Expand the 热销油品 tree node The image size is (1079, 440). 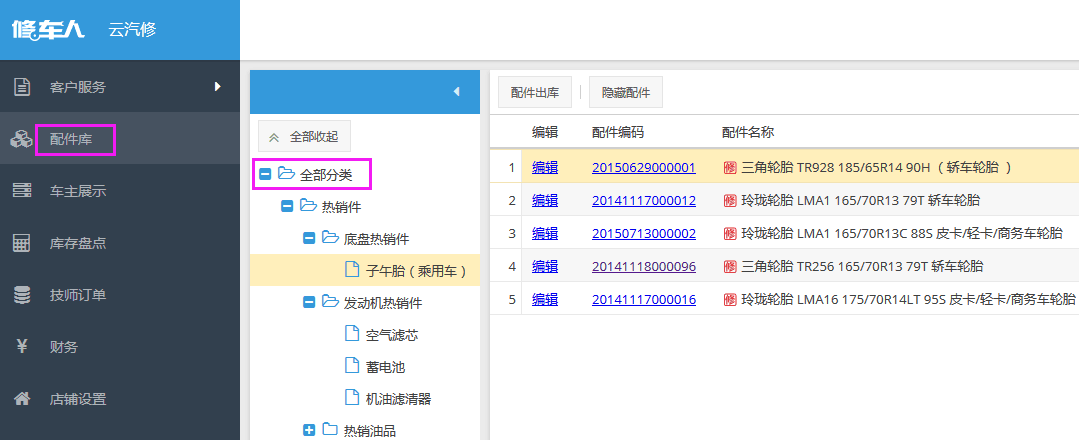coord(309,430)
